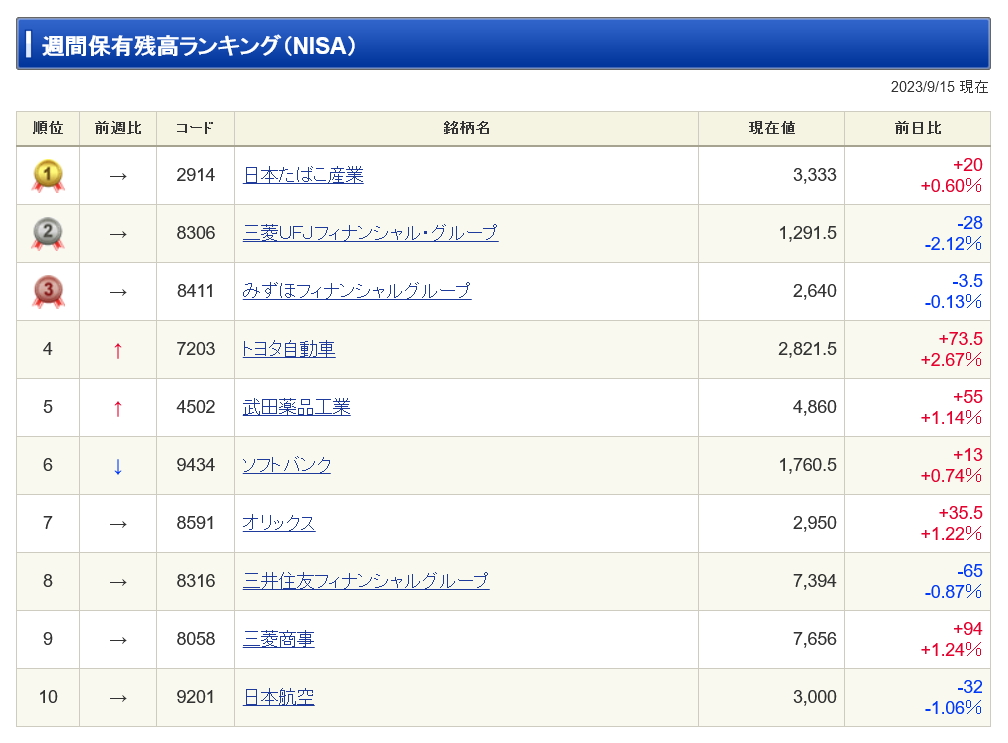
Task: Click the red up arrow beside トヨタ自動車
Action: pos(119,349)
